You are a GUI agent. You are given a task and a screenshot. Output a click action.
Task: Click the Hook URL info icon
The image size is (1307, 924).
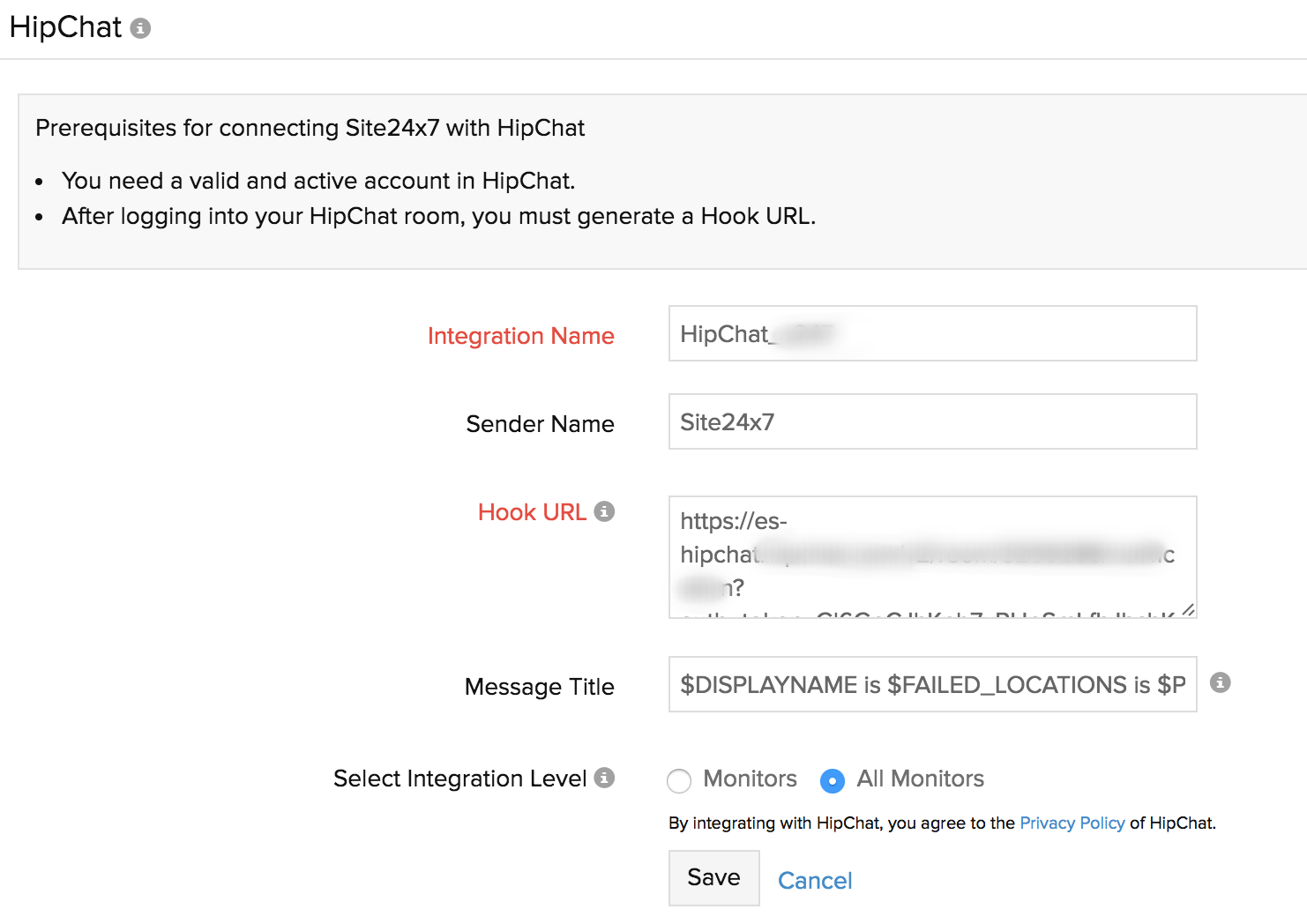pyautogui.click(x=604, y=511)
